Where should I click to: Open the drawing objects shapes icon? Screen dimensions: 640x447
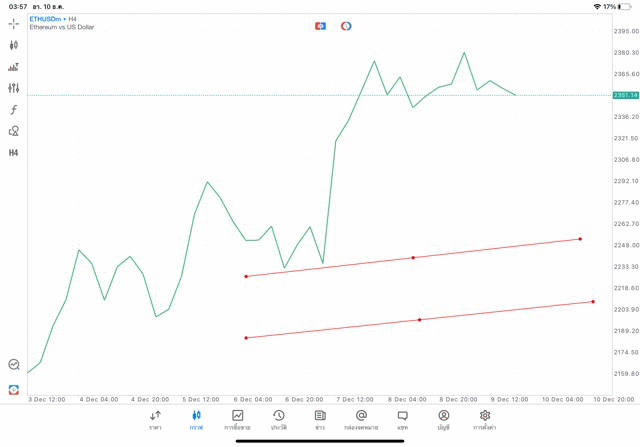click(14, 131)
